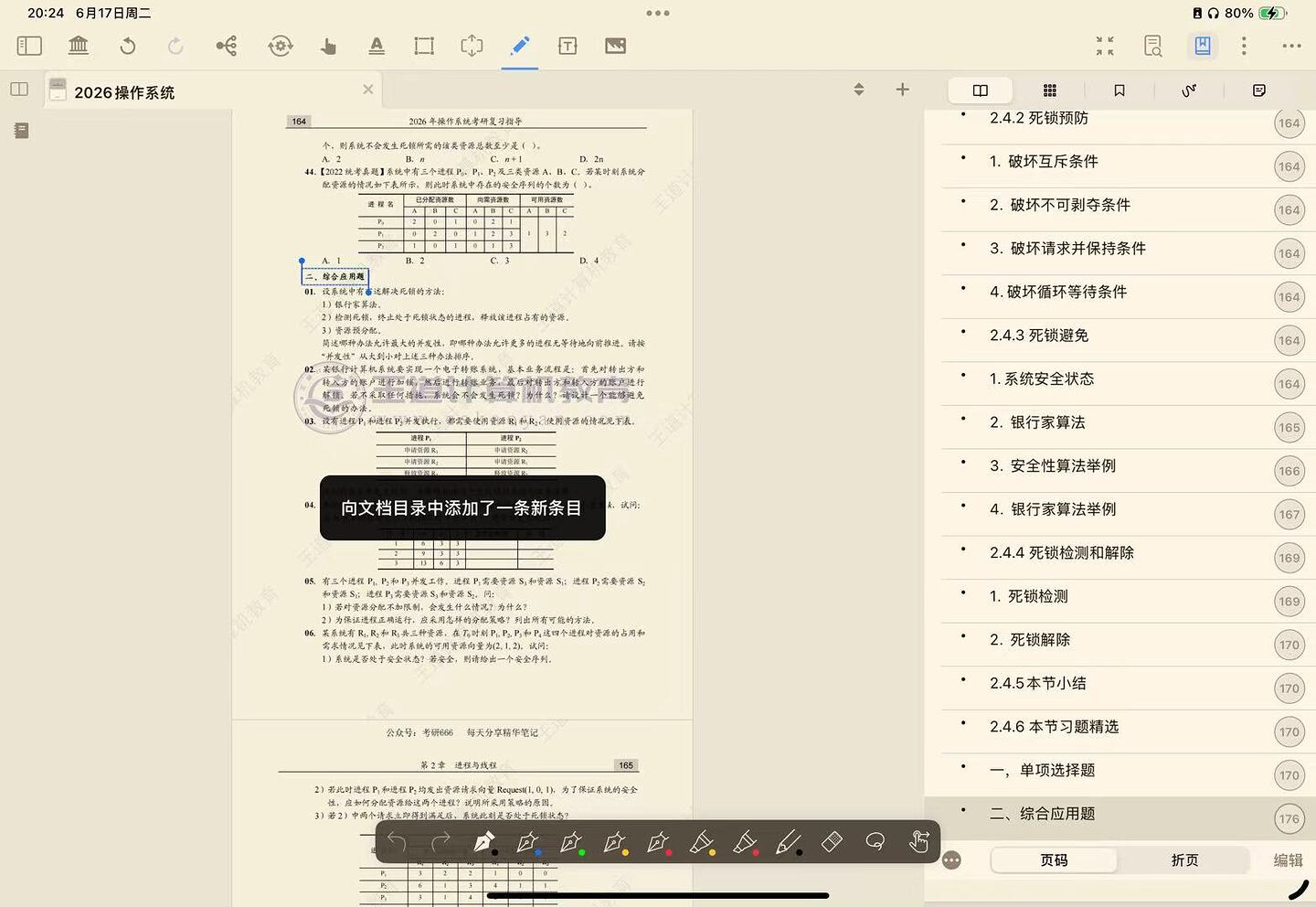The width and height of the screenshot is (1316, 907).
Task: Open the document search icon
Action: 1153,46
